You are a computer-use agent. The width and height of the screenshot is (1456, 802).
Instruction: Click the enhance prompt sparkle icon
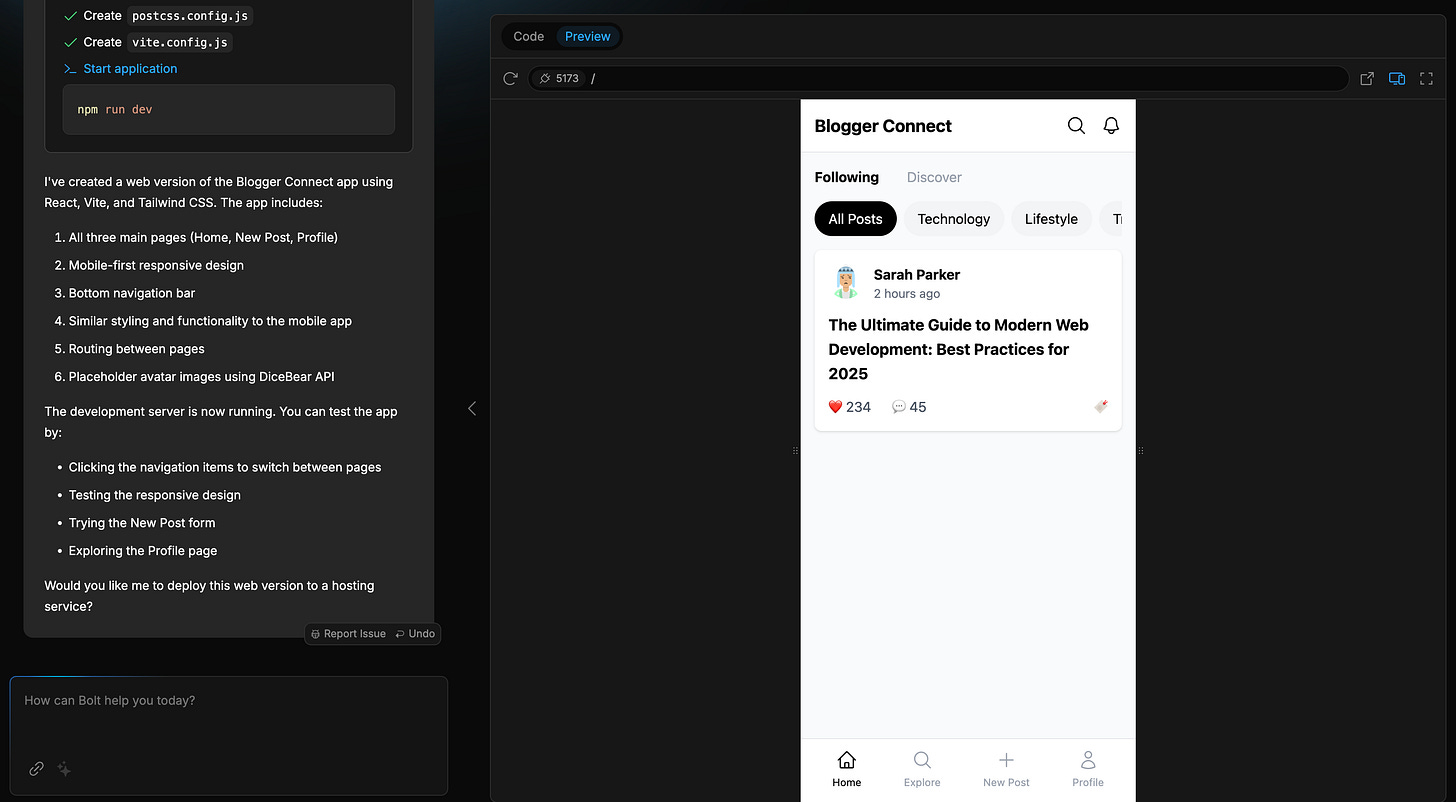point(64,769)
